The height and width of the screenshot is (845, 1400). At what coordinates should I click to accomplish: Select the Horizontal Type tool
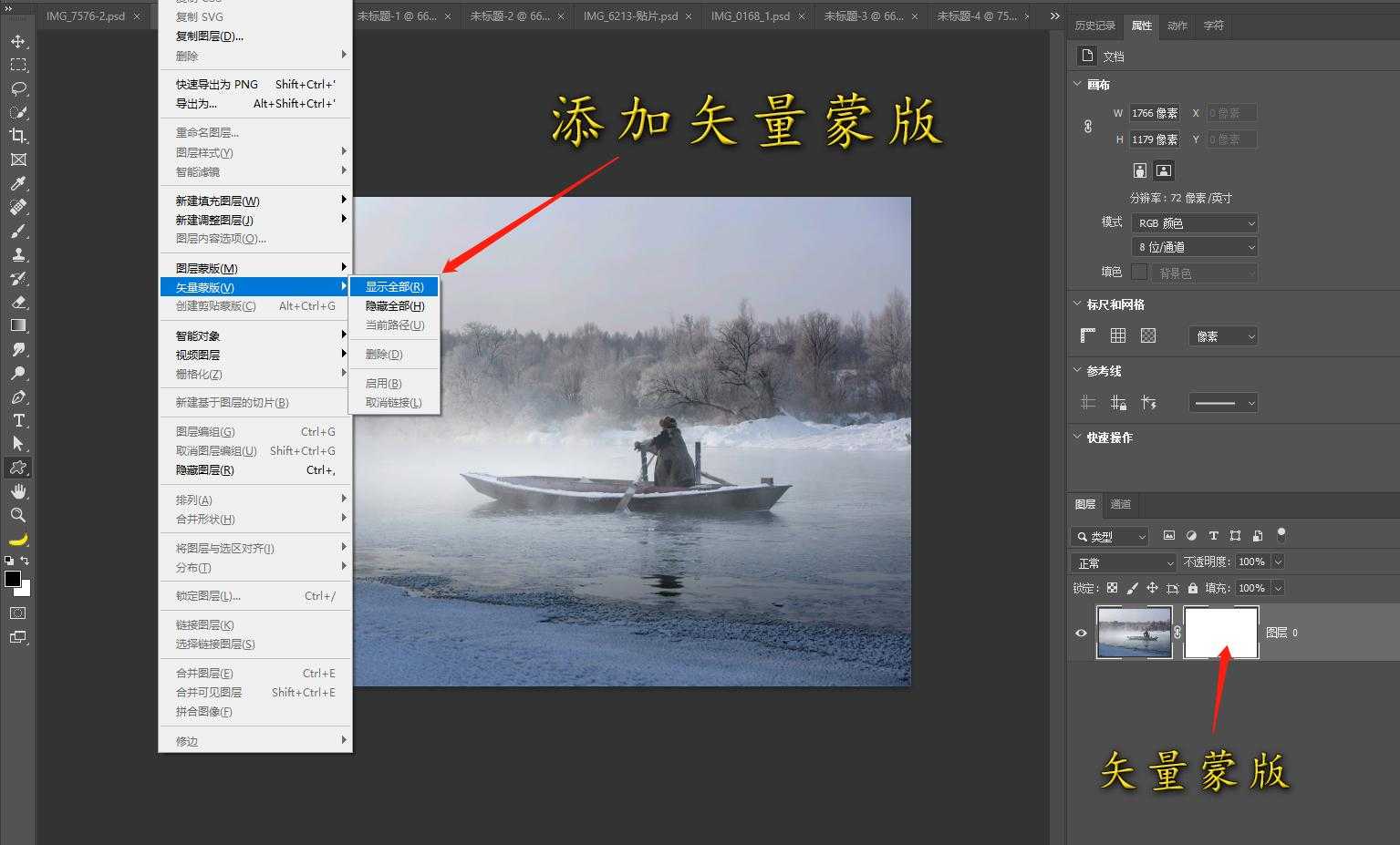(x=18, y=420)
